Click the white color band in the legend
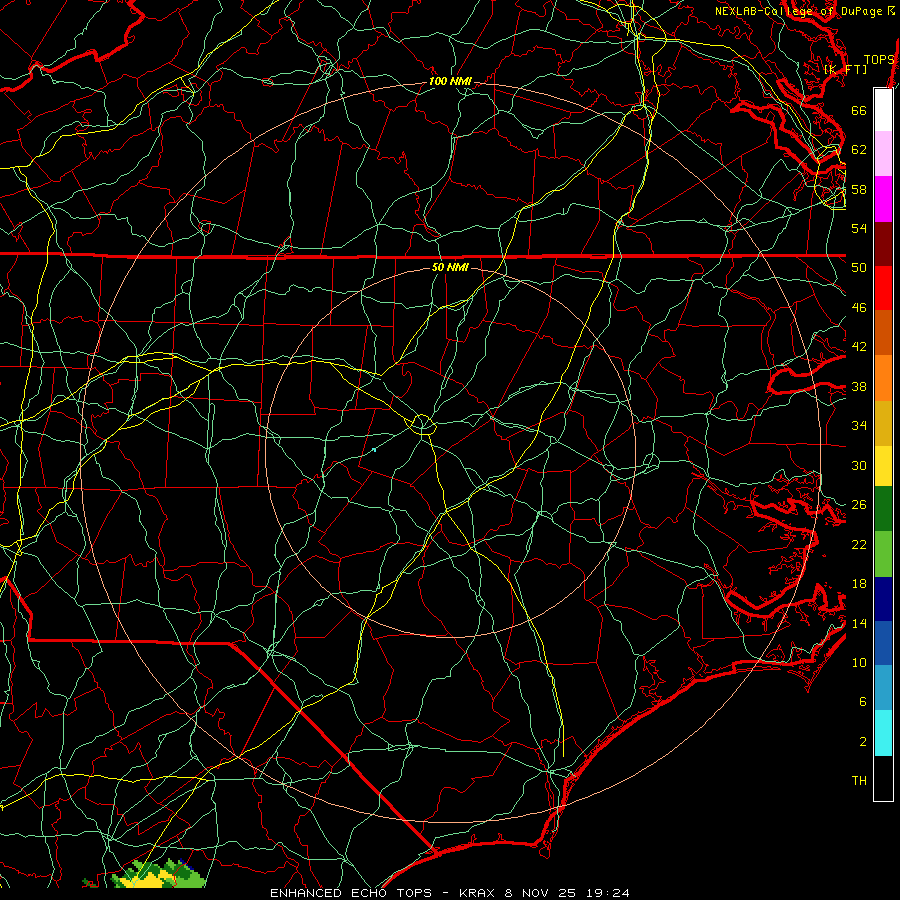Screen dimensions: 900x900 883,110
